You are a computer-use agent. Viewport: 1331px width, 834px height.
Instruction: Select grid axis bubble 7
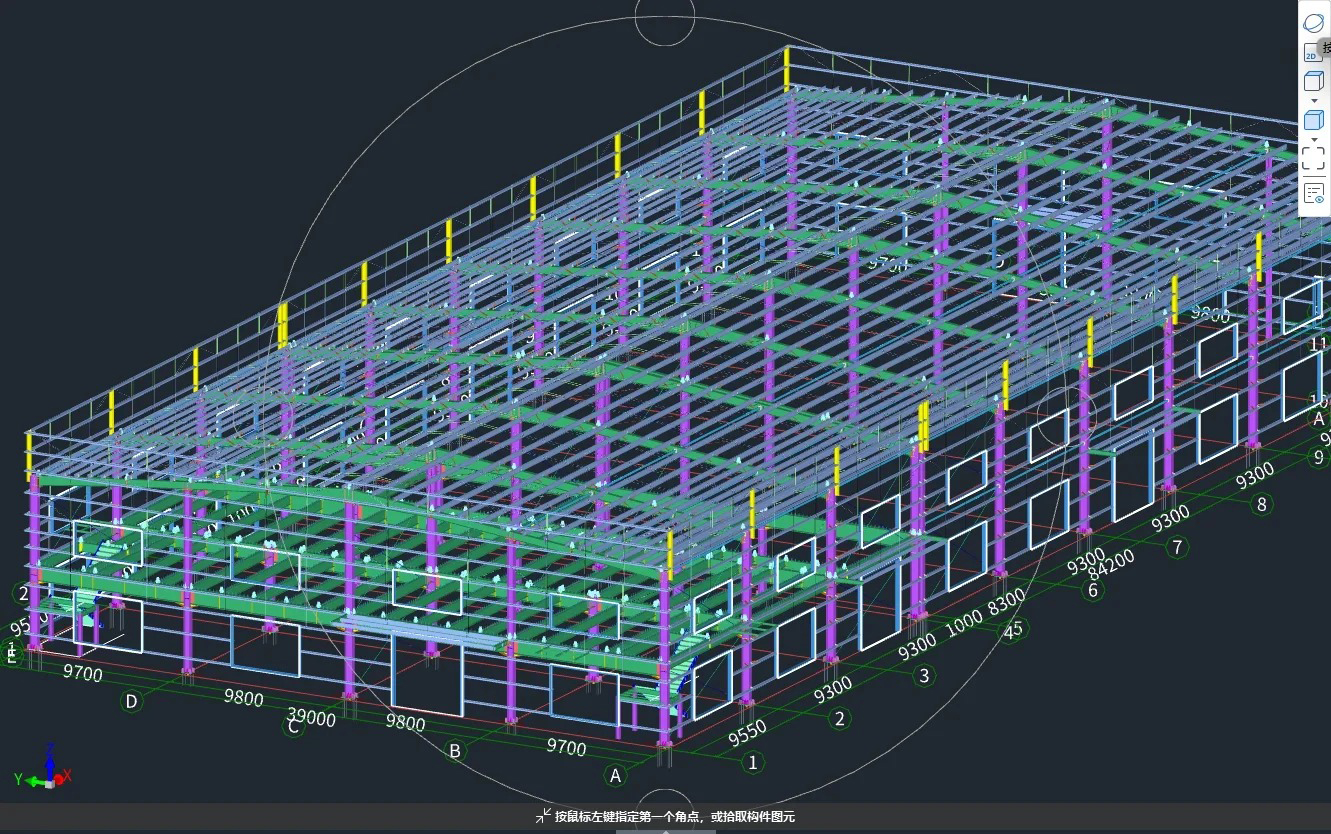point(1177,547)
